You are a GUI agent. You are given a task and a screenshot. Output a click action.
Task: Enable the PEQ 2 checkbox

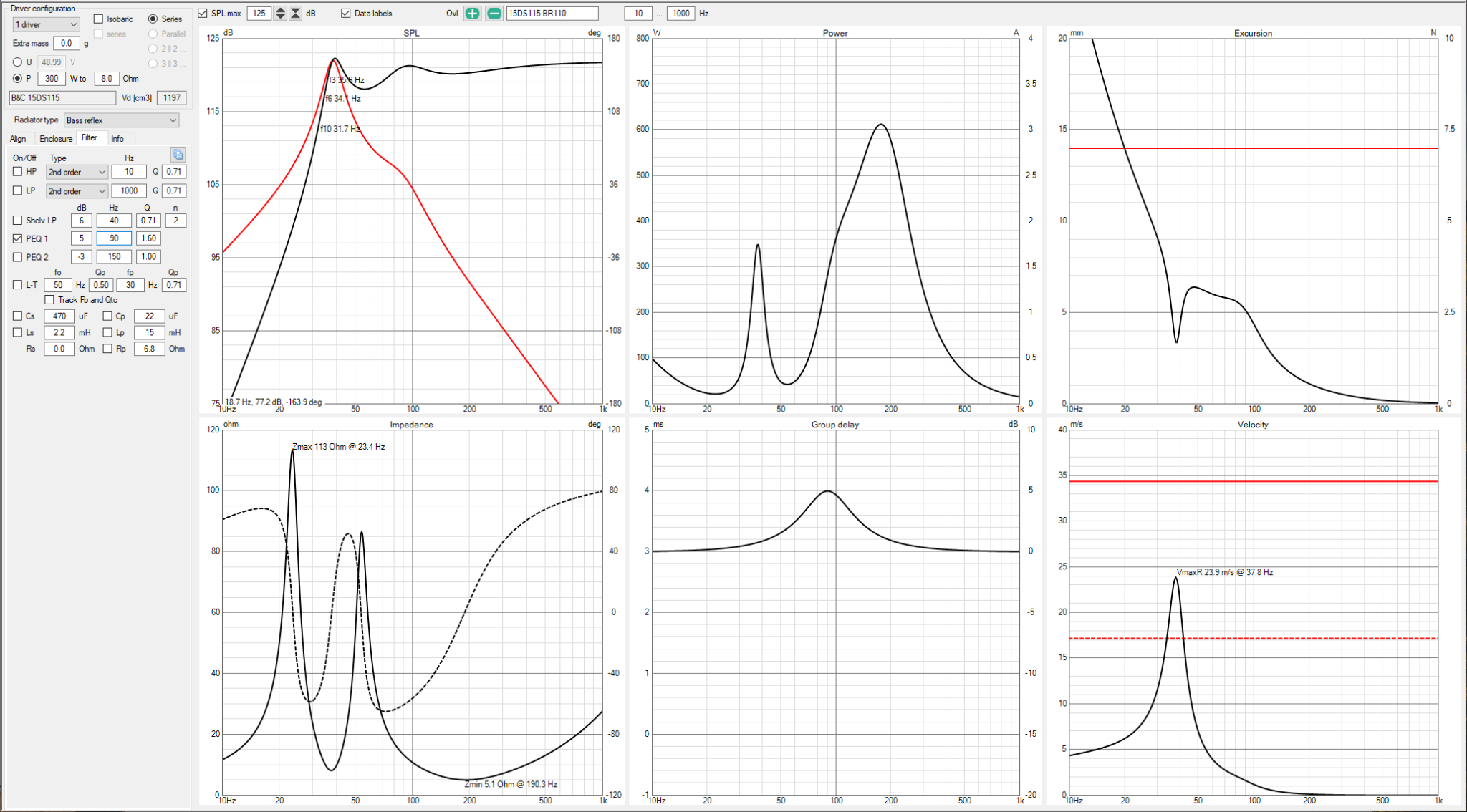pyautogui.click(x=18, y=256)
